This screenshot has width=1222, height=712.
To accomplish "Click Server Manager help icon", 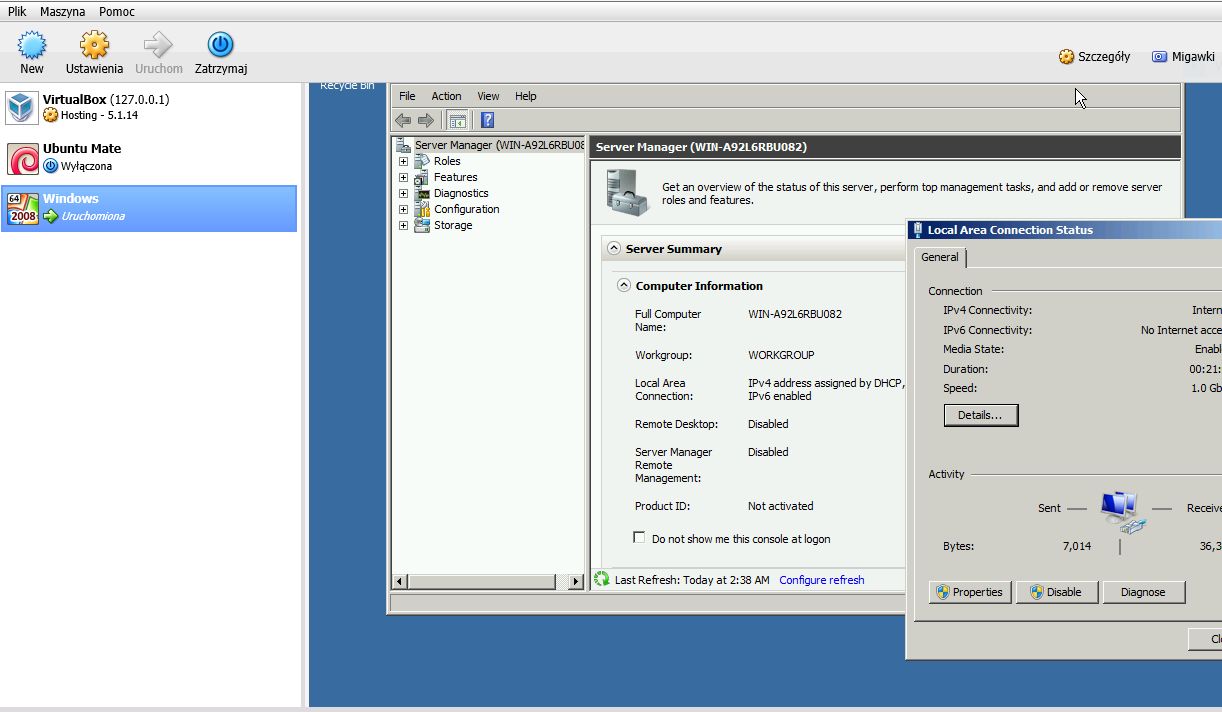I will [x=487, y=121].
